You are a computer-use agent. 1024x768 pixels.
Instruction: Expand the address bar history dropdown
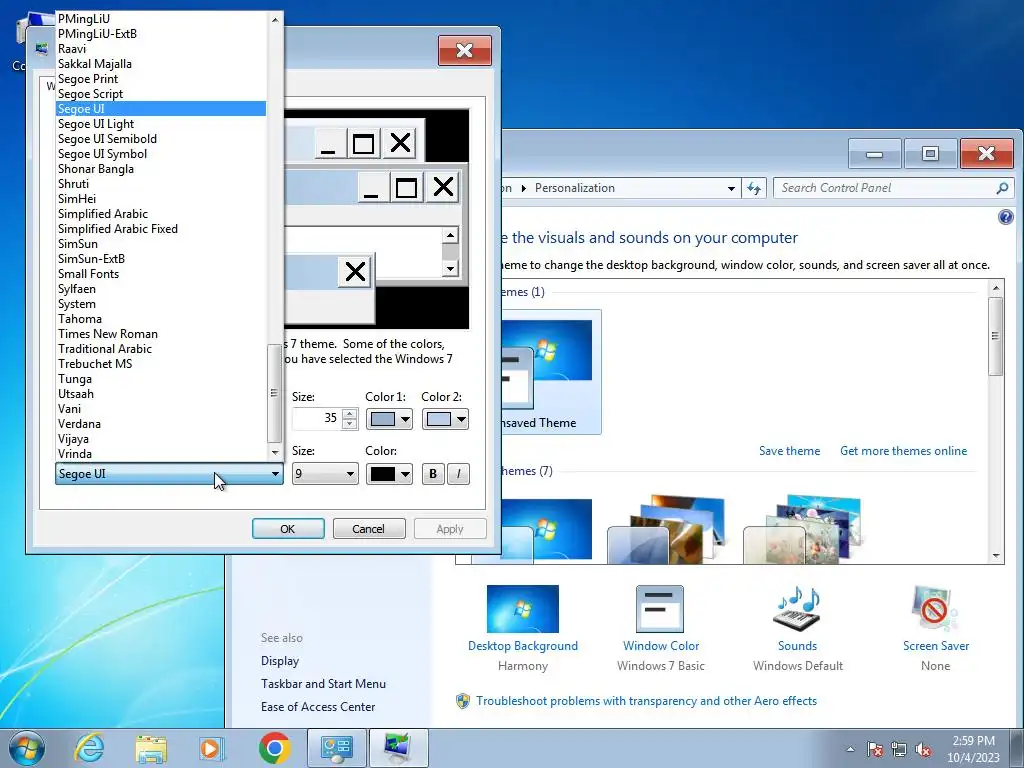point(731,188)
